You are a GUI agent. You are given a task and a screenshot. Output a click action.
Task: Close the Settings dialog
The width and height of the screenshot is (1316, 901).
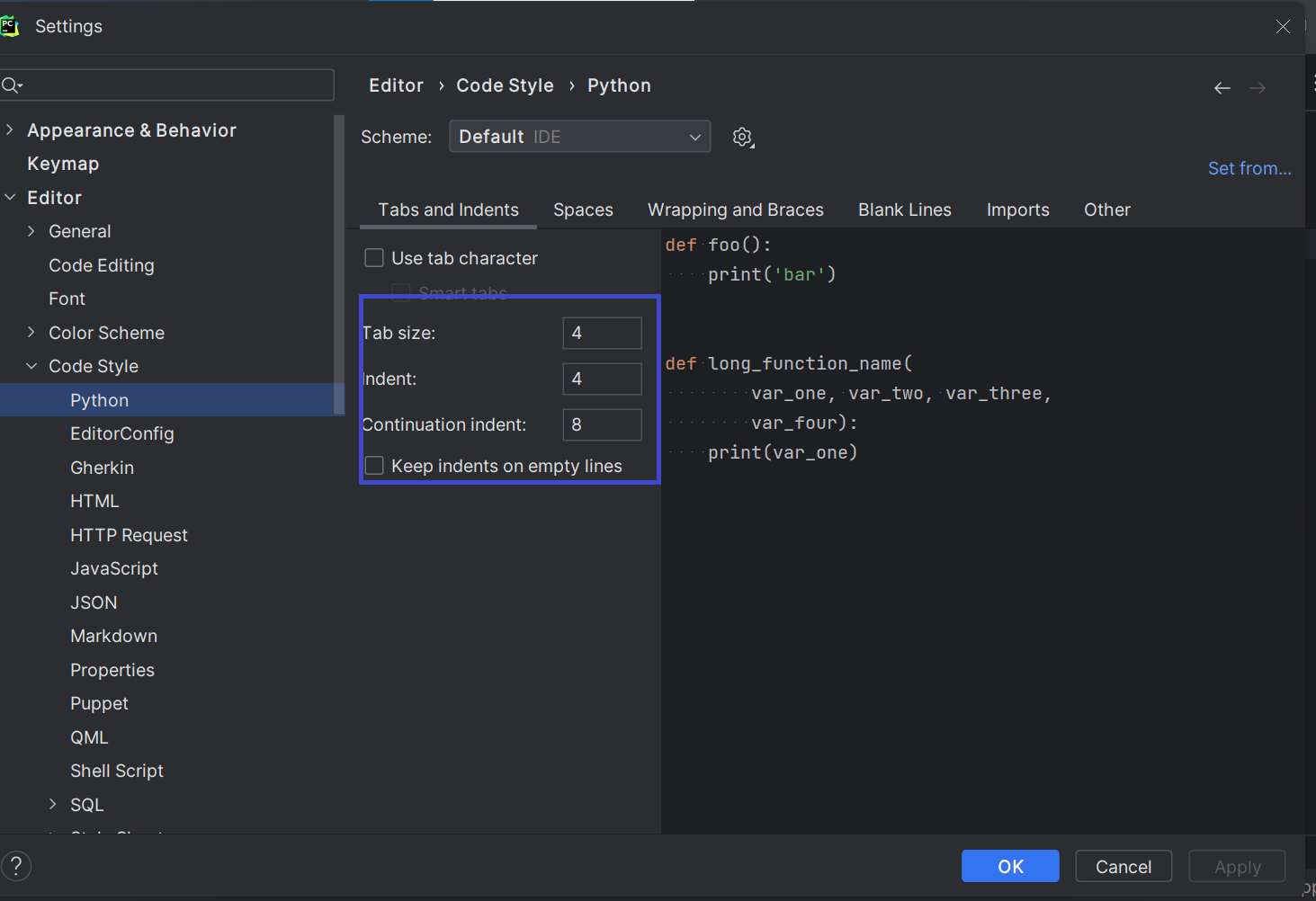click(x=1283, y=26)
